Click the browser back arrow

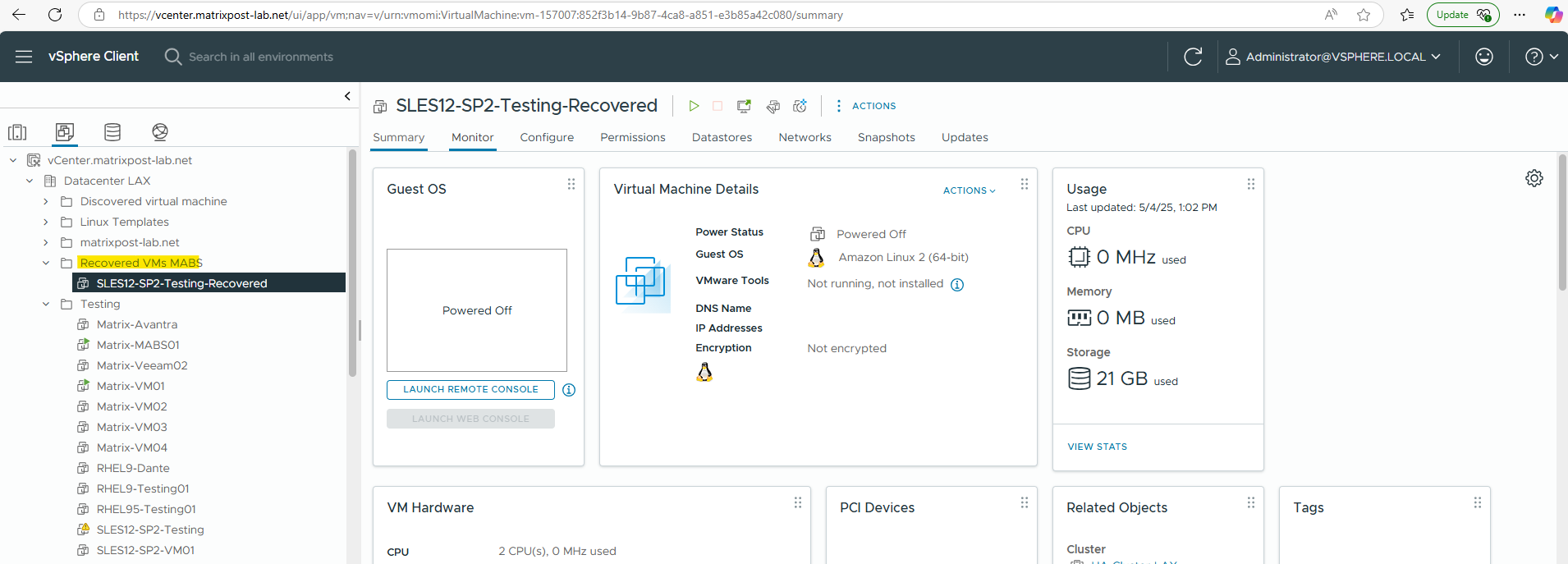point(19,15)
